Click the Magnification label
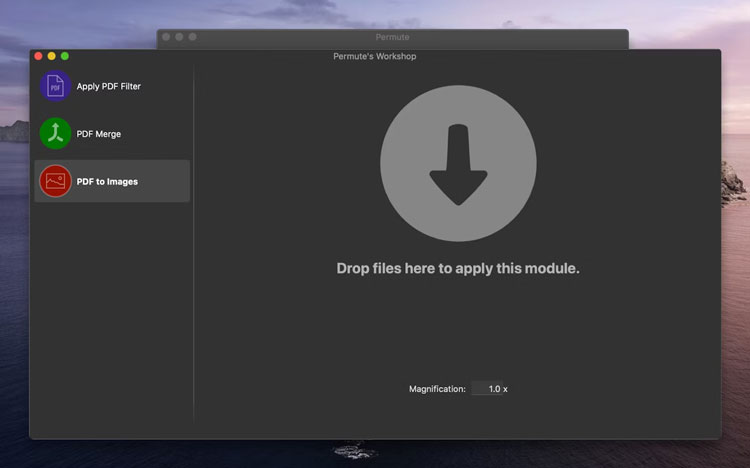Viewport: 750px width, 468px height. point(437,389)
